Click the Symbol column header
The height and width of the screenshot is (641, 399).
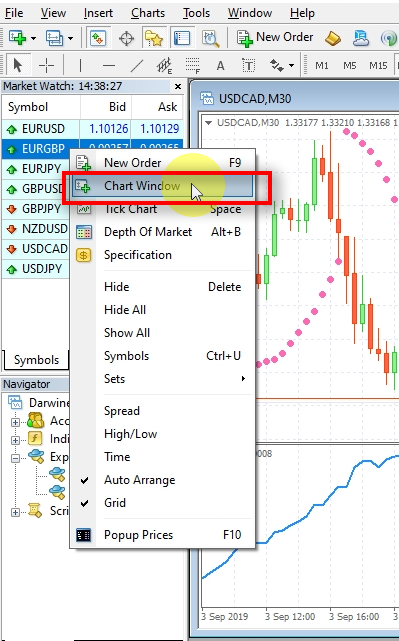(41, 107)
